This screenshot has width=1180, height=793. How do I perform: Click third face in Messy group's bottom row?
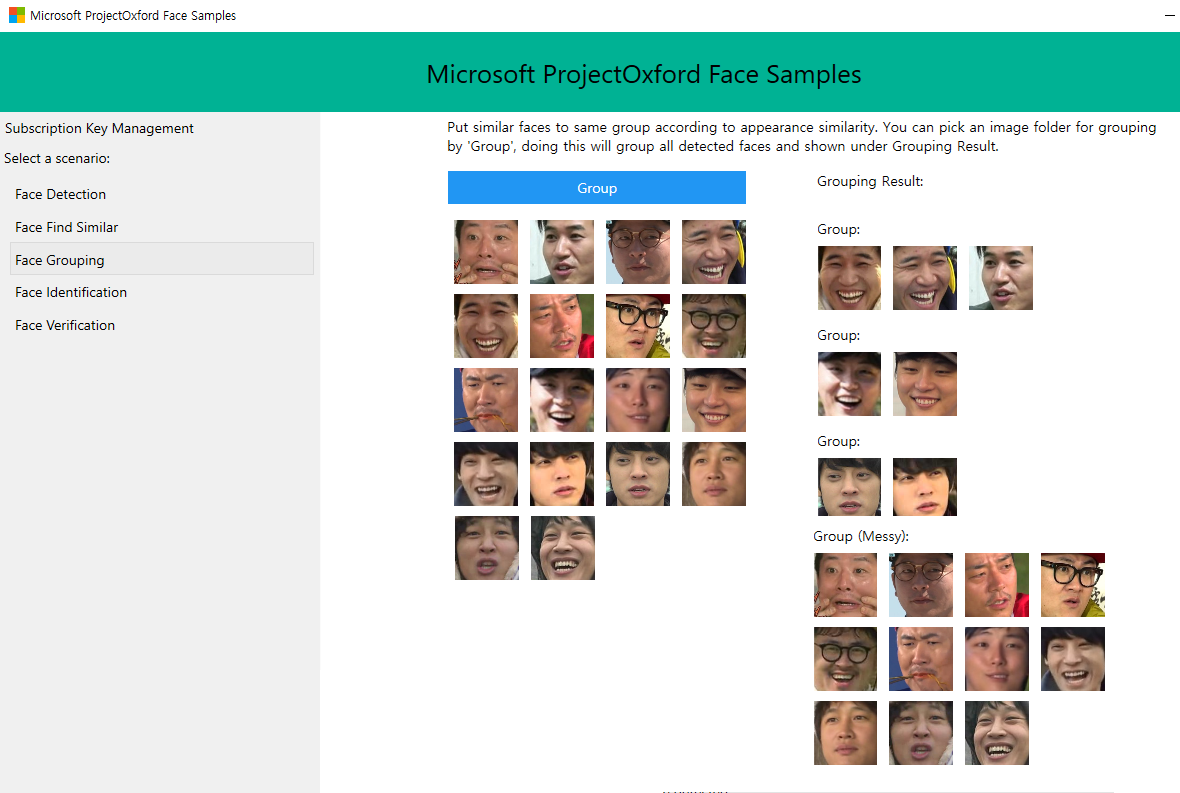997,733
